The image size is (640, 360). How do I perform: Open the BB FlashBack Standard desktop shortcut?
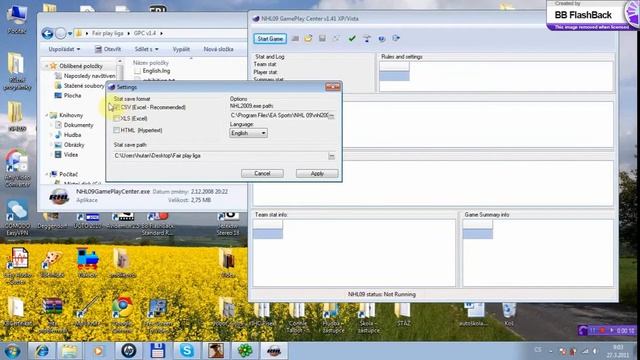click(158, 224)
